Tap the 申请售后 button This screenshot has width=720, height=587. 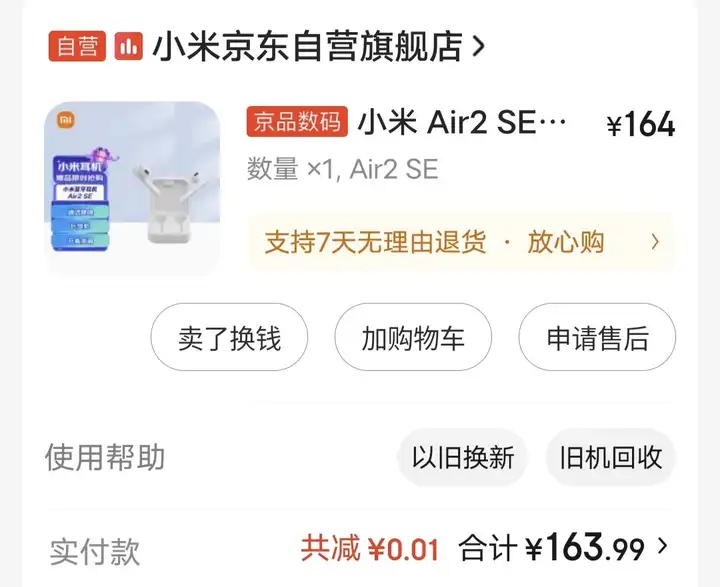pos(597,337)
